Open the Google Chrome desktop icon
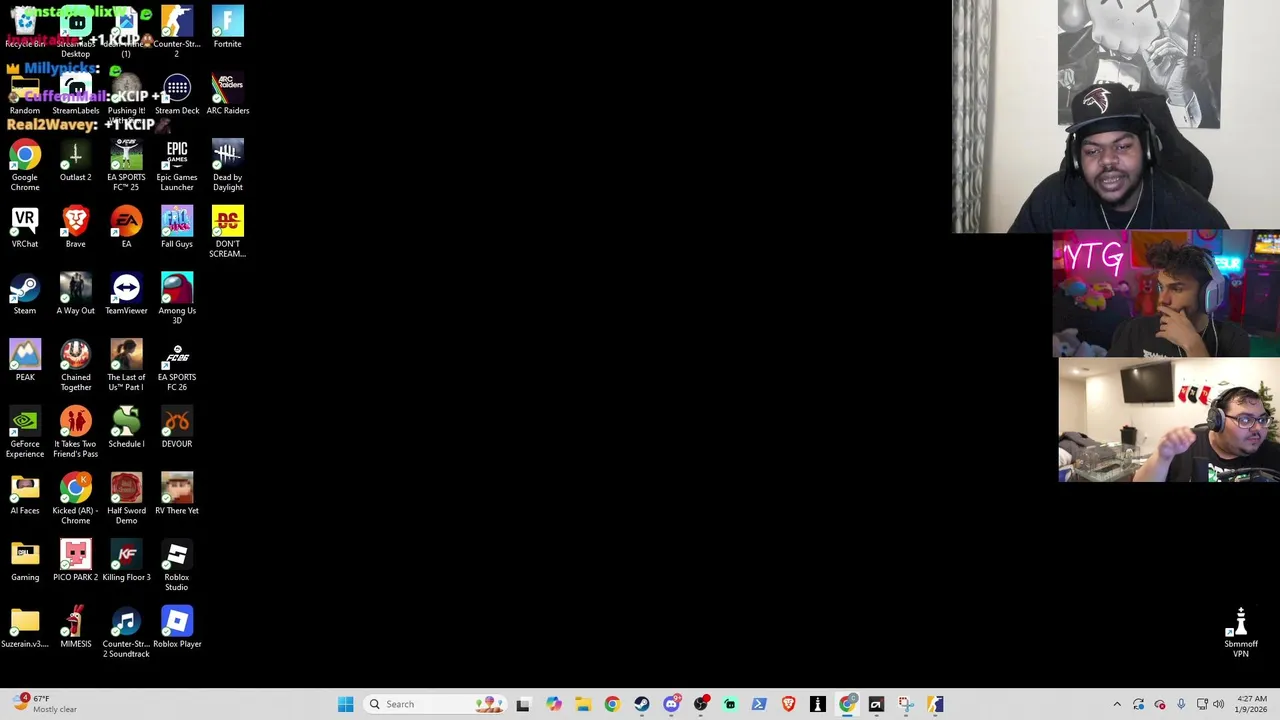Screen dimensions: 1280x720 point(25,166)
